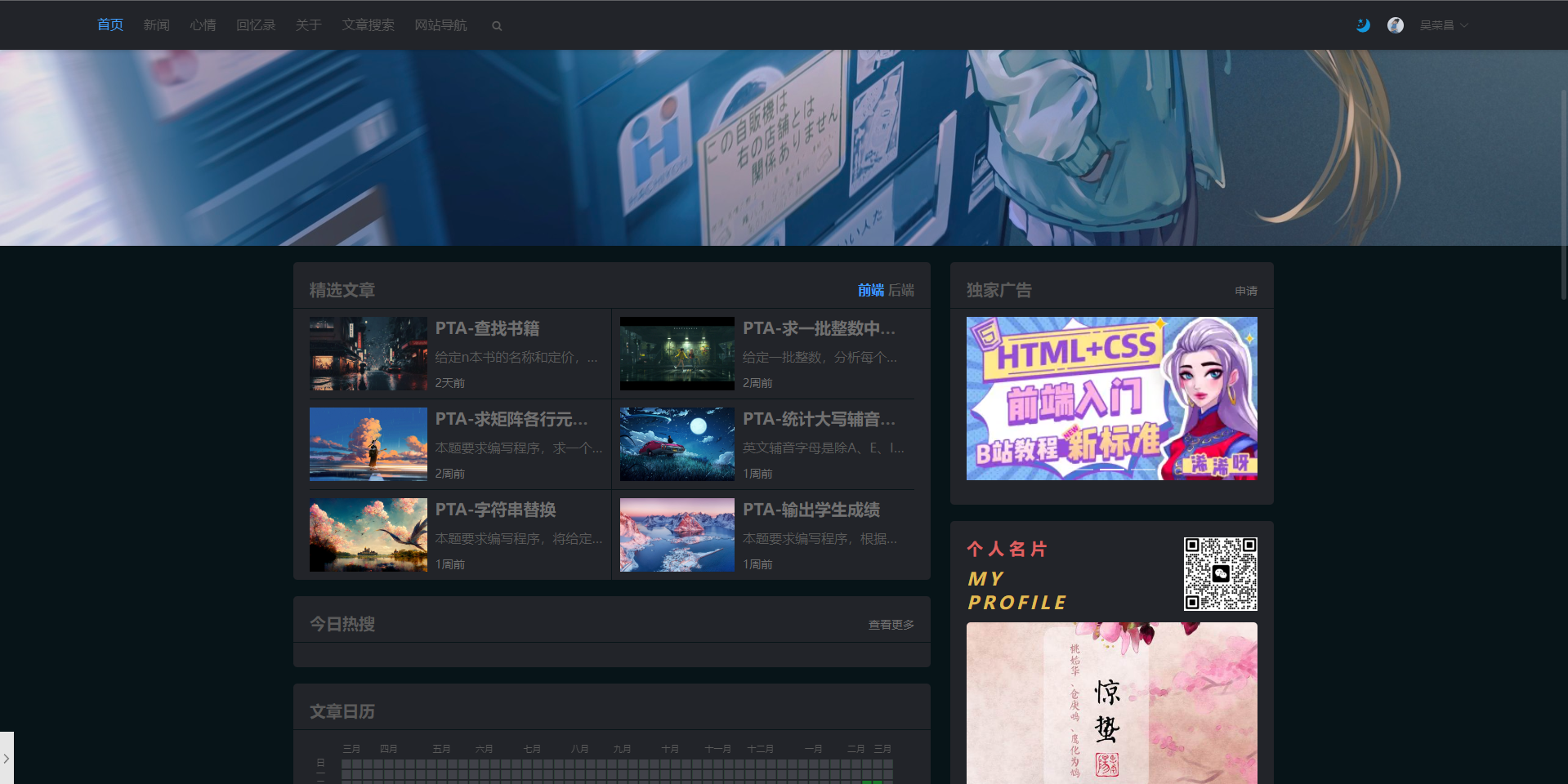This screenshot has height=784, width=1568.
Task: Click the 精选文章 heading
Action: coord(342,290)
